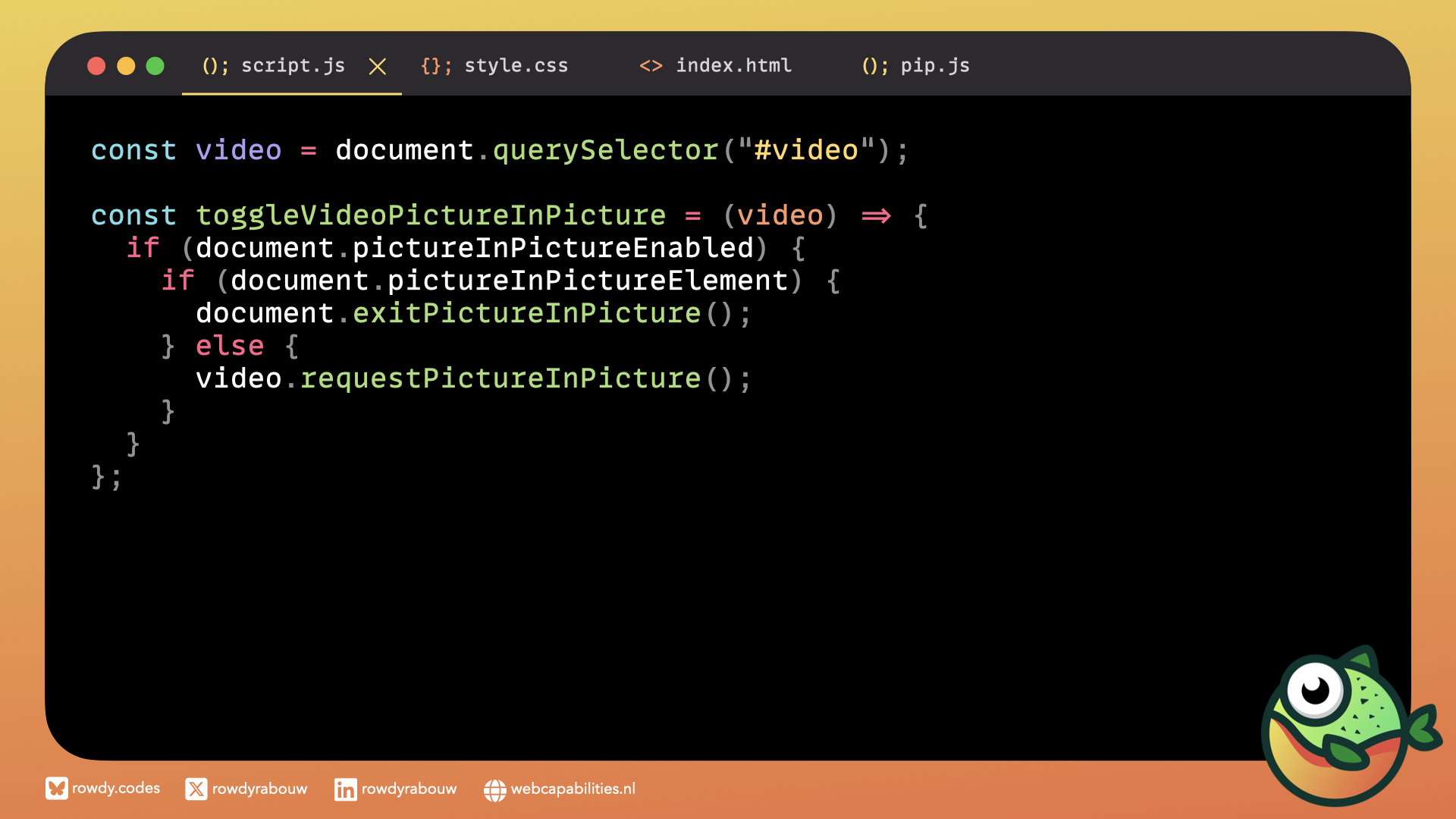Click the requestPictureInPicture call in code
Viewport: 1456px width, 819px height.
tap(500, 378)
